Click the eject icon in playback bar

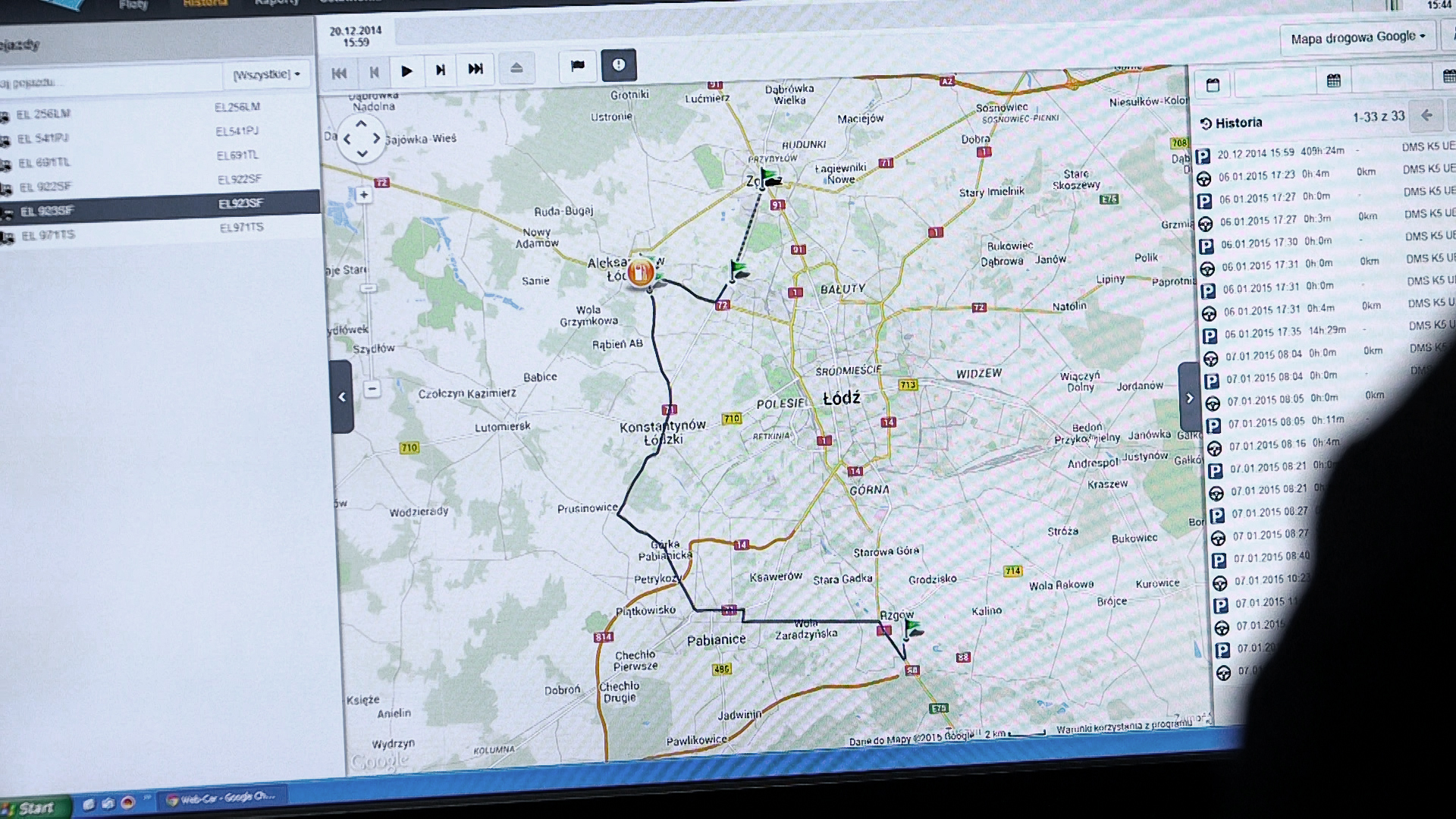click(x=516, y=69)
